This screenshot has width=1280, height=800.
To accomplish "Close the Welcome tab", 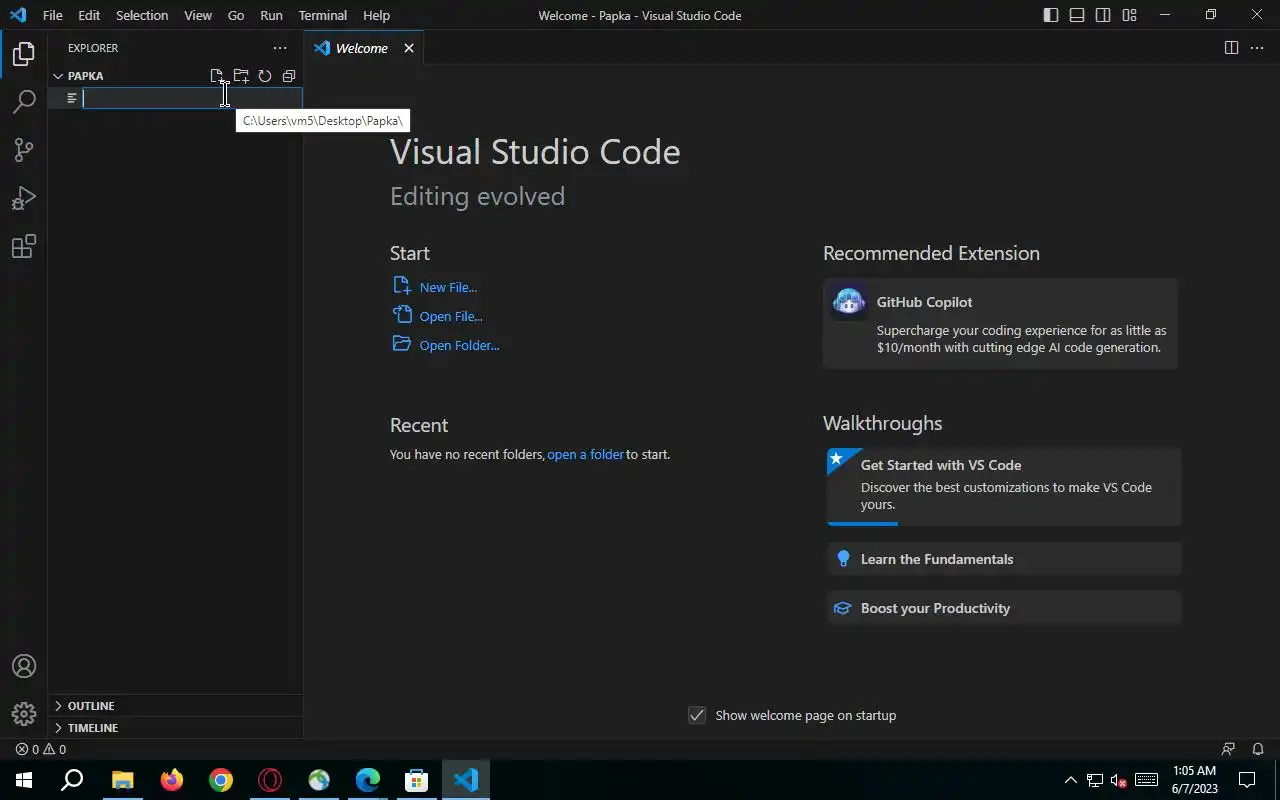I will click(x=409, y=48).
